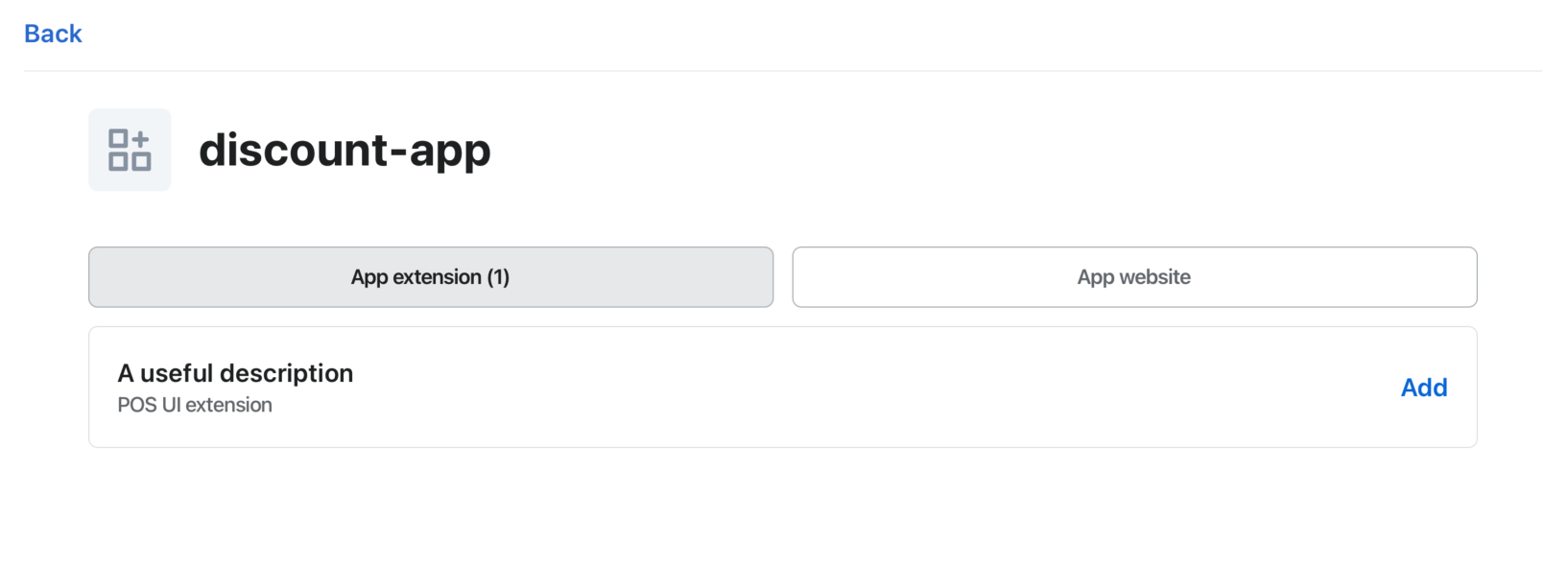The height and width of the screenshot is (564, 1568).
Task: Go back using the Back link
Action: (53, 34)
